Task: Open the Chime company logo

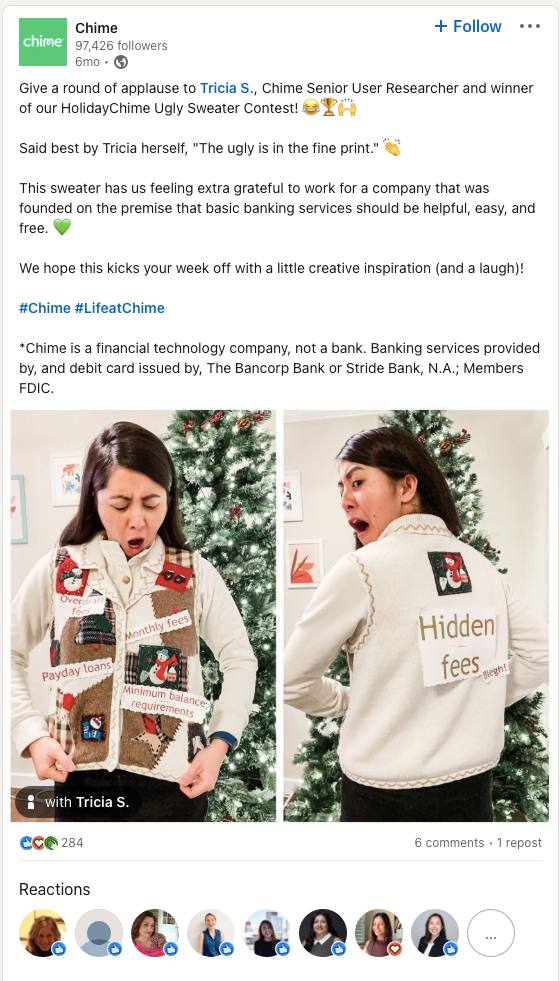Action: [x=43, y=42]
